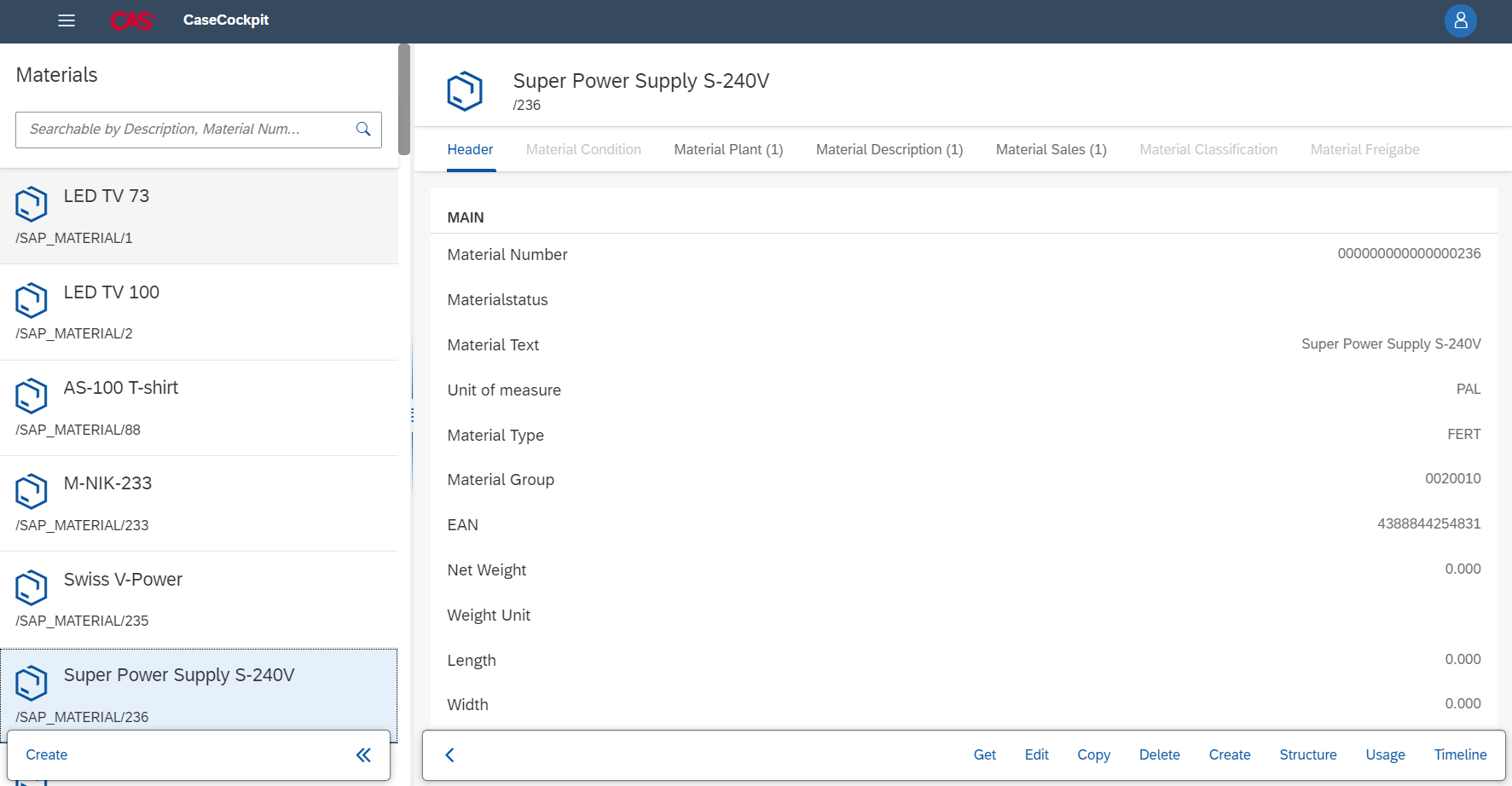
Task: Open the Material Description (1) tab
Action: pos(889,149)
